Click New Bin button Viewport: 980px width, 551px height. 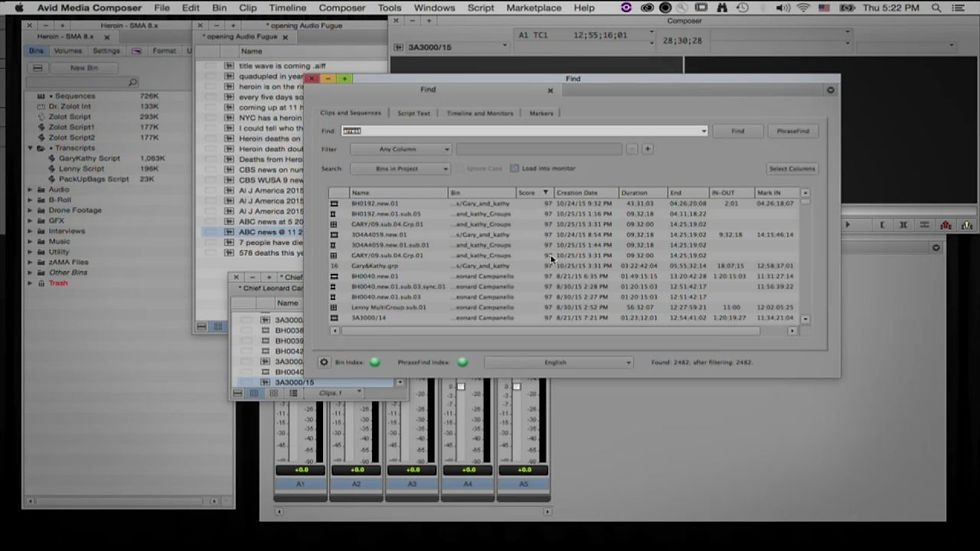(84, 67)
